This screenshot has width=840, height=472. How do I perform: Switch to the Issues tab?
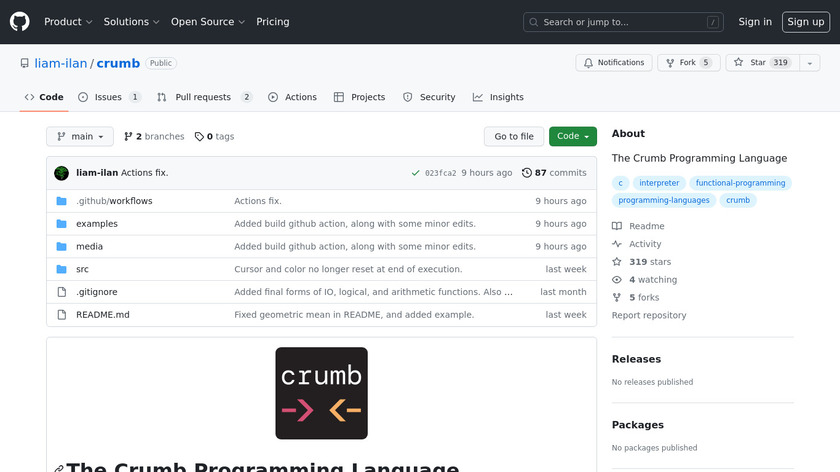pyautogui.click(x=108, y=97)
